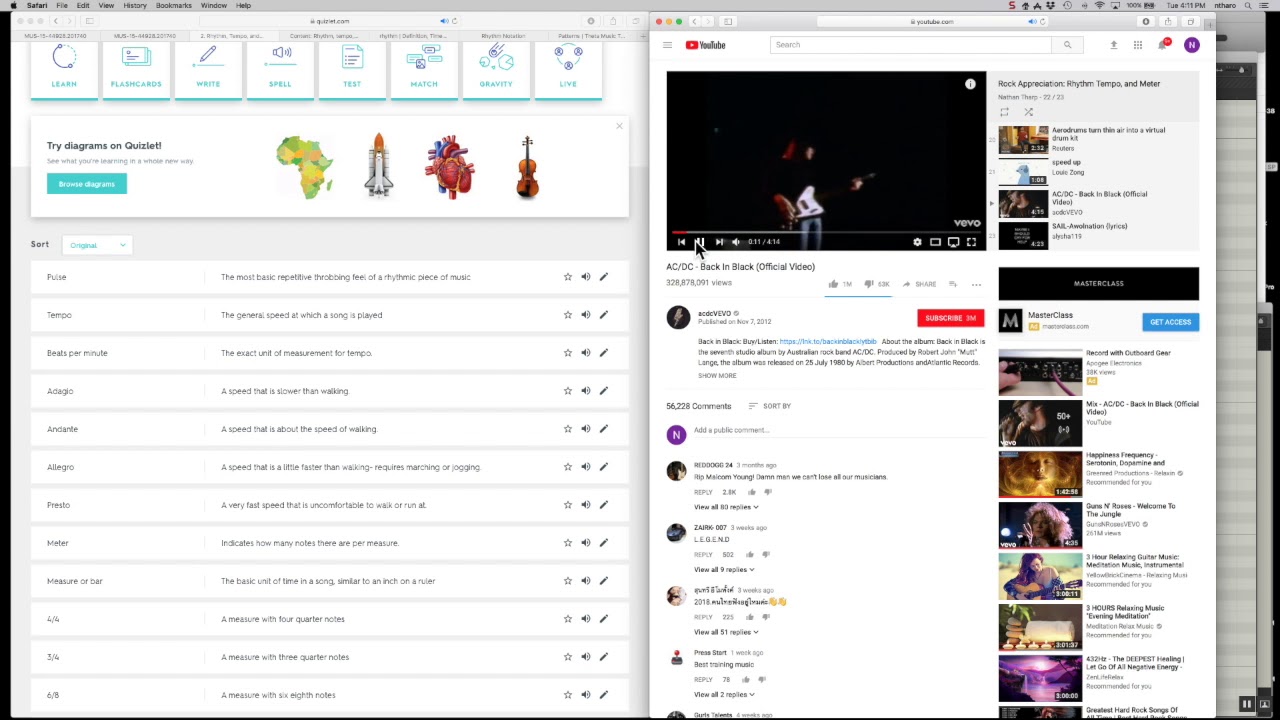Skip to next video in player
Image resolution: width=1280 pixels, height=720 pixels.
tap(719, 241)
